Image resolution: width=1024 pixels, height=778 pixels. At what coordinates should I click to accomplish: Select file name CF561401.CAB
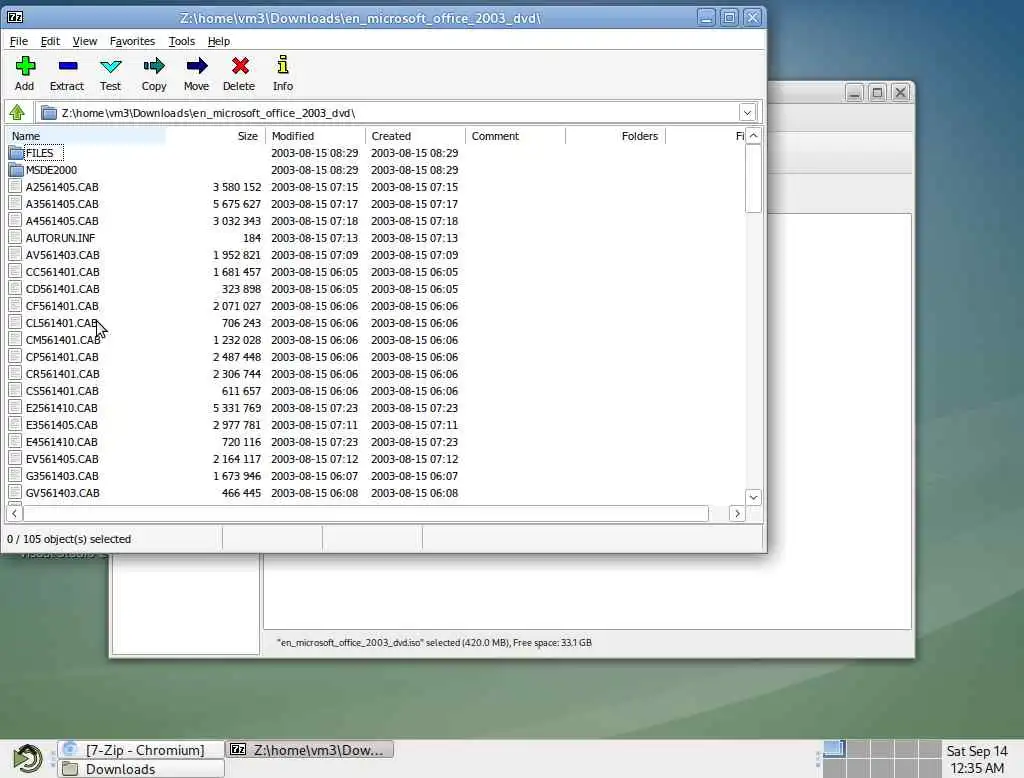(62, 306)
